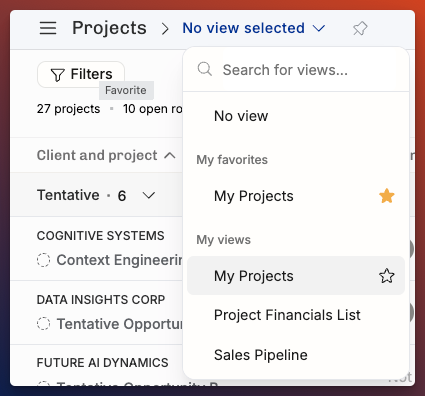Favorite My Projects under My views
425x396 pixels.
(387, 276)
